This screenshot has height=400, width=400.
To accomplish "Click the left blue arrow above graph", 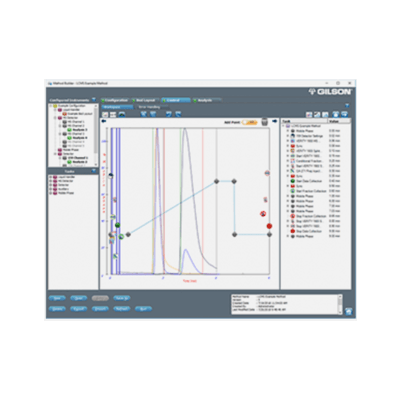I will (104, 121).
